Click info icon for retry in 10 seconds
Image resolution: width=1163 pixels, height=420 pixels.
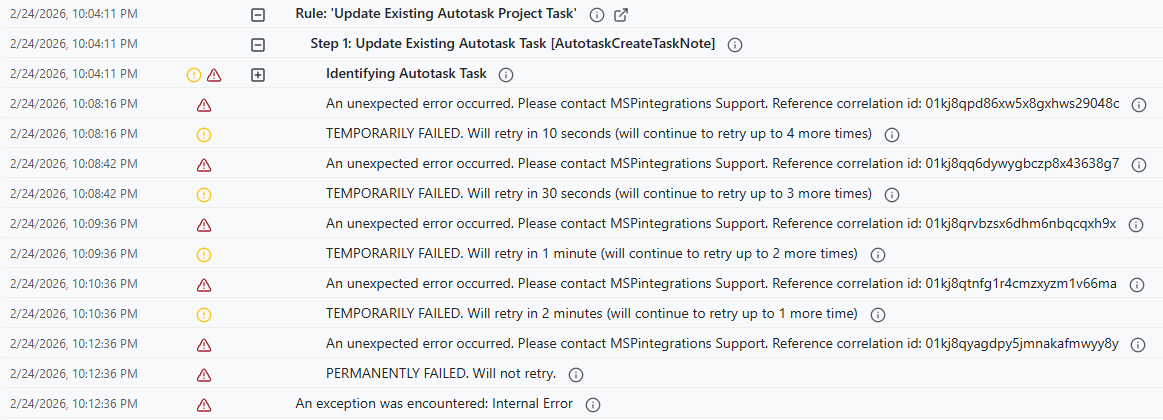pyautogui.click(x=892, y=135)
